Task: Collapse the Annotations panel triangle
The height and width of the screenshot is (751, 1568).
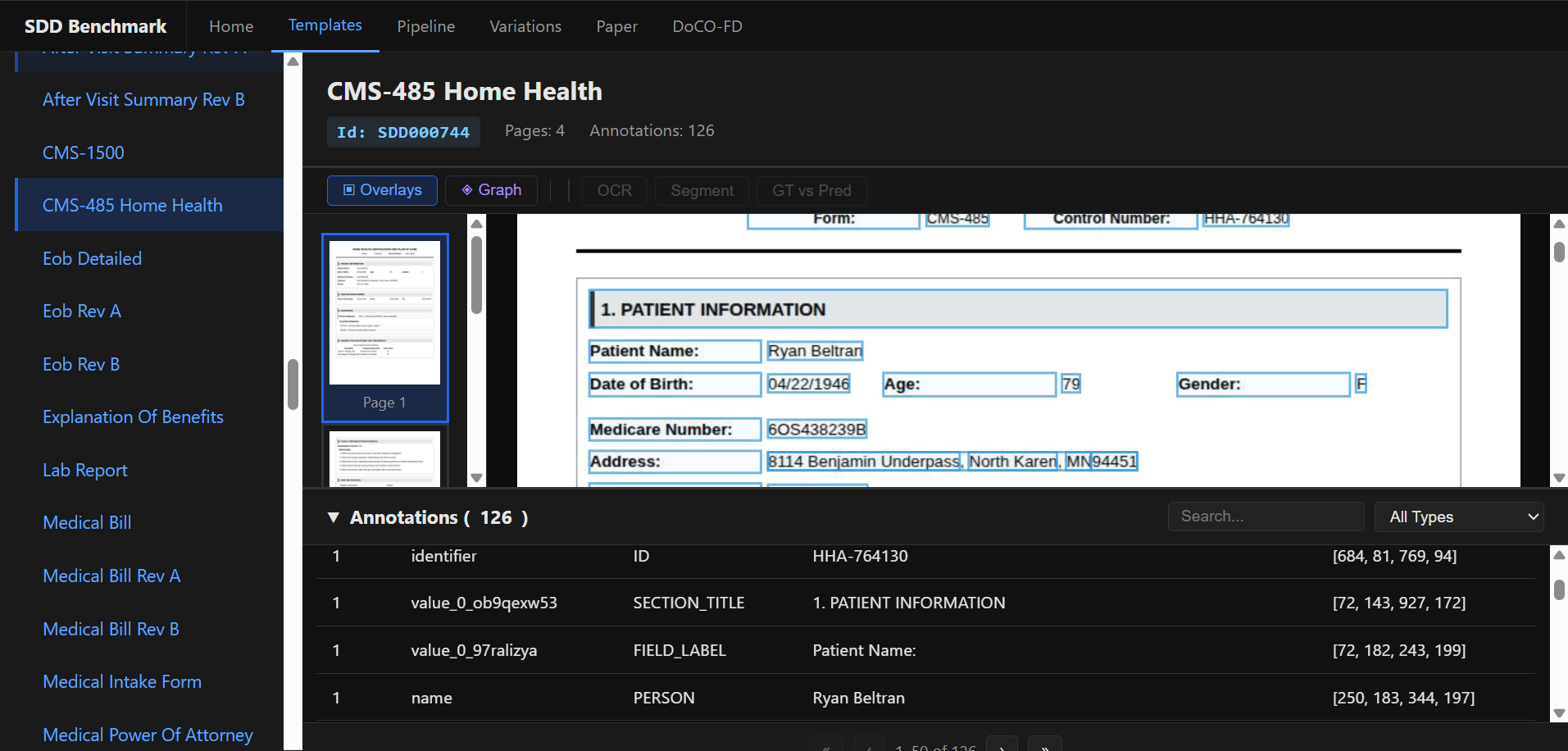Action: click(334, 517)
